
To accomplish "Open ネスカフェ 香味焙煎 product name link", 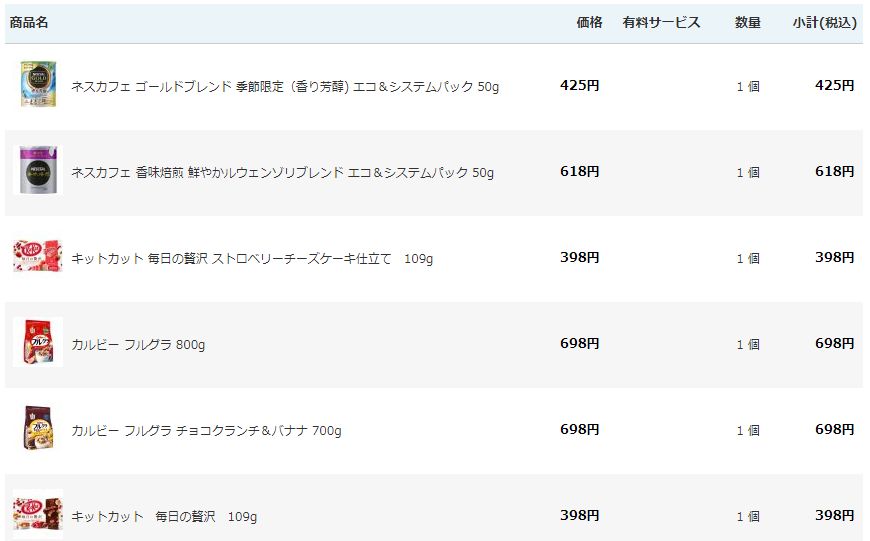I will pos(282,173).
